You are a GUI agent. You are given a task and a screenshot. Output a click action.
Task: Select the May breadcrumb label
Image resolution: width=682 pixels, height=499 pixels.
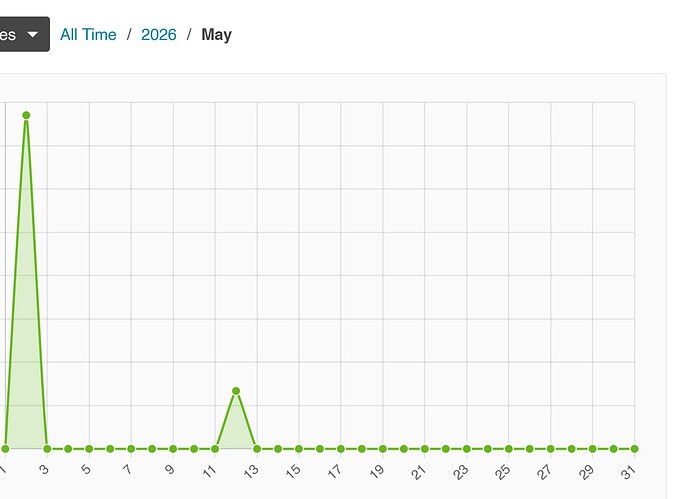click(x=216, y=35)
